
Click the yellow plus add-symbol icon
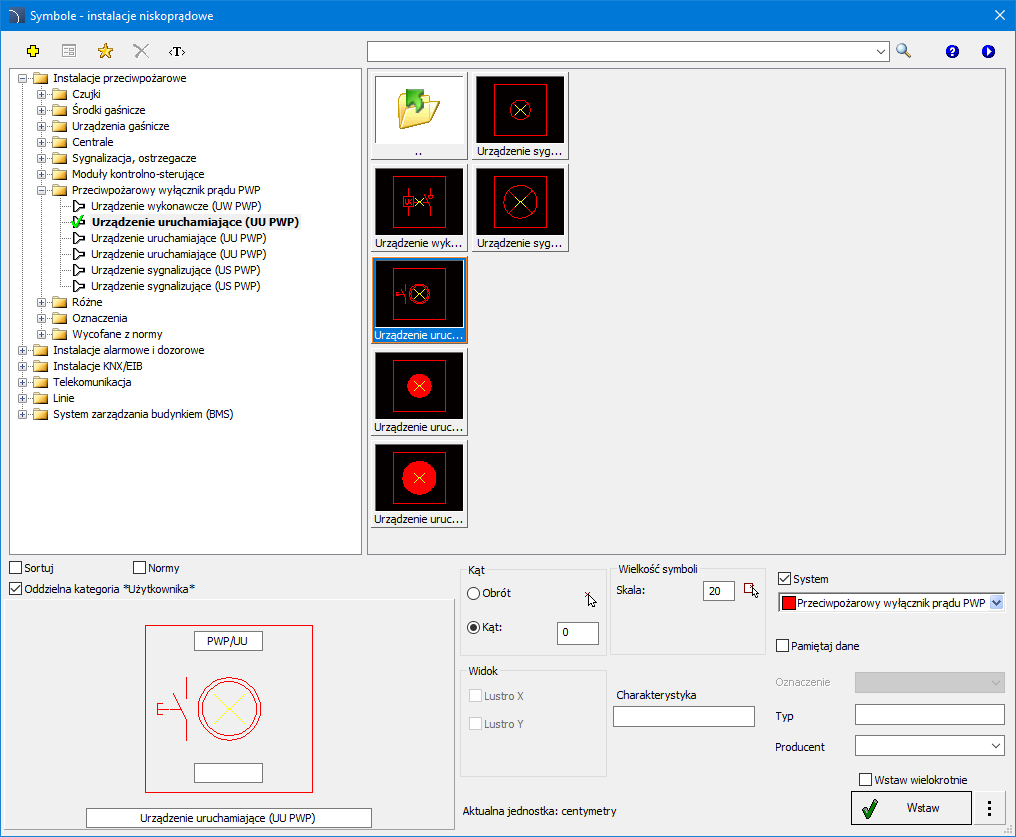click(33, 51)
